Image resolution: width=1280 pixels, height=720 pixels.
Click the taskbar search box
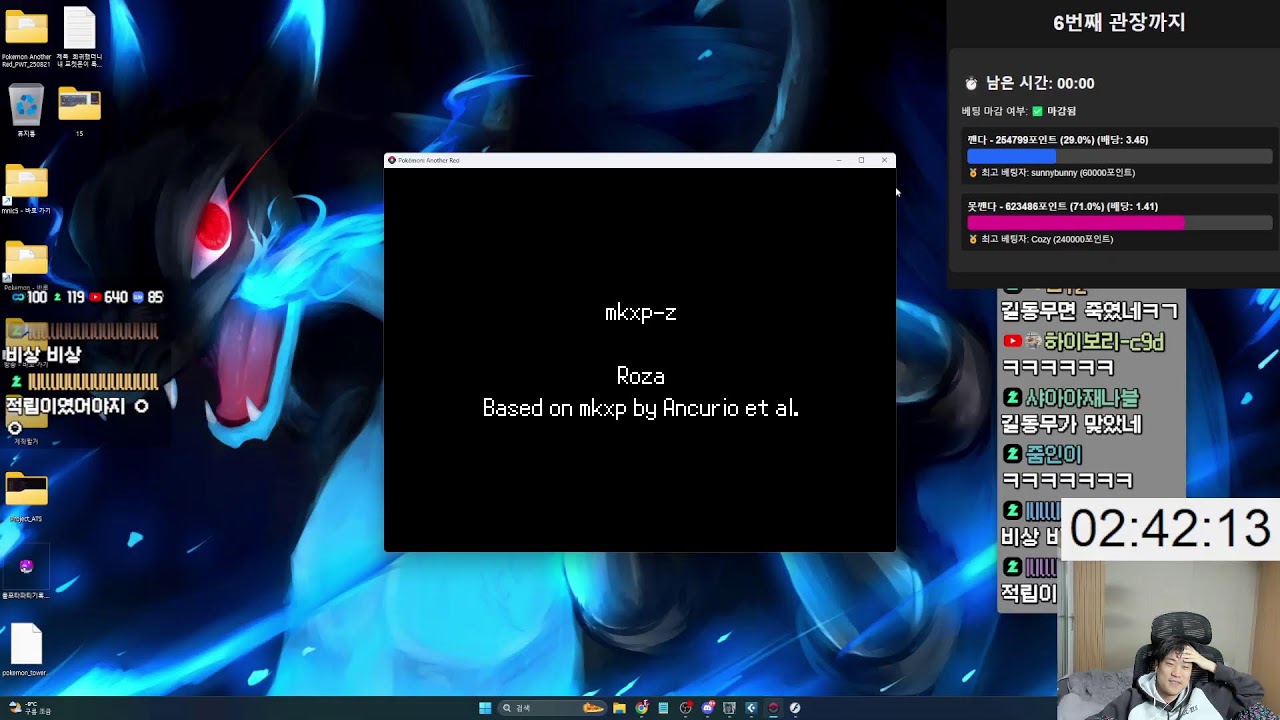click(x=553, y=708)
